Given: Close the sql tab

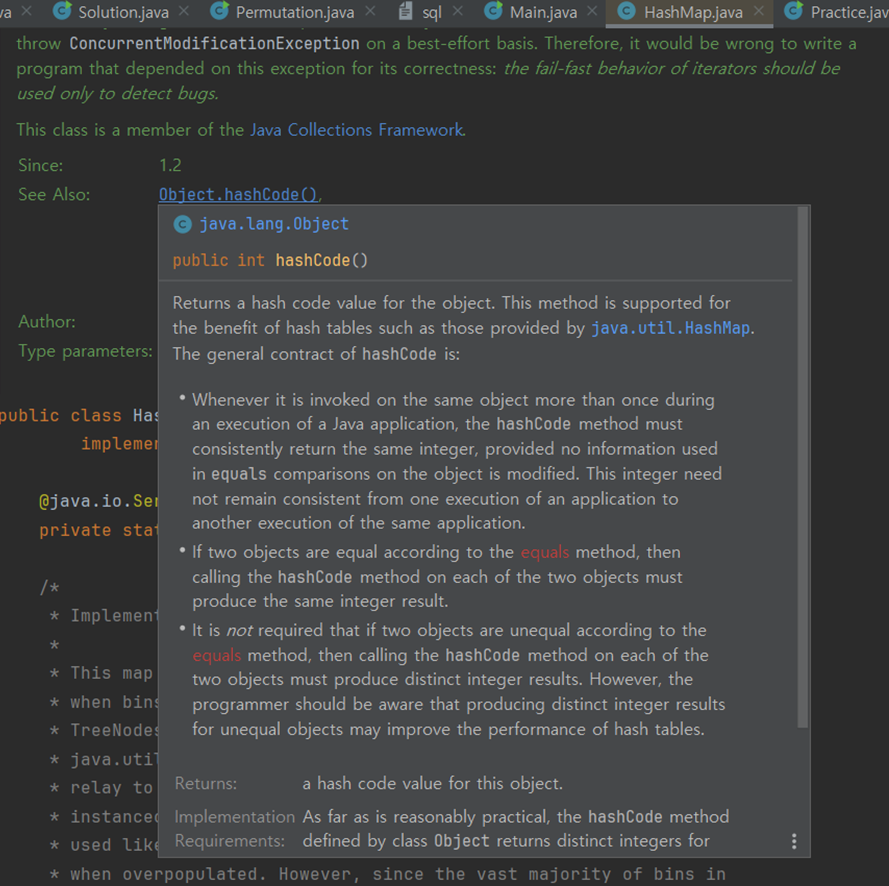Looking at the screenshot, I should pos(458,11).
